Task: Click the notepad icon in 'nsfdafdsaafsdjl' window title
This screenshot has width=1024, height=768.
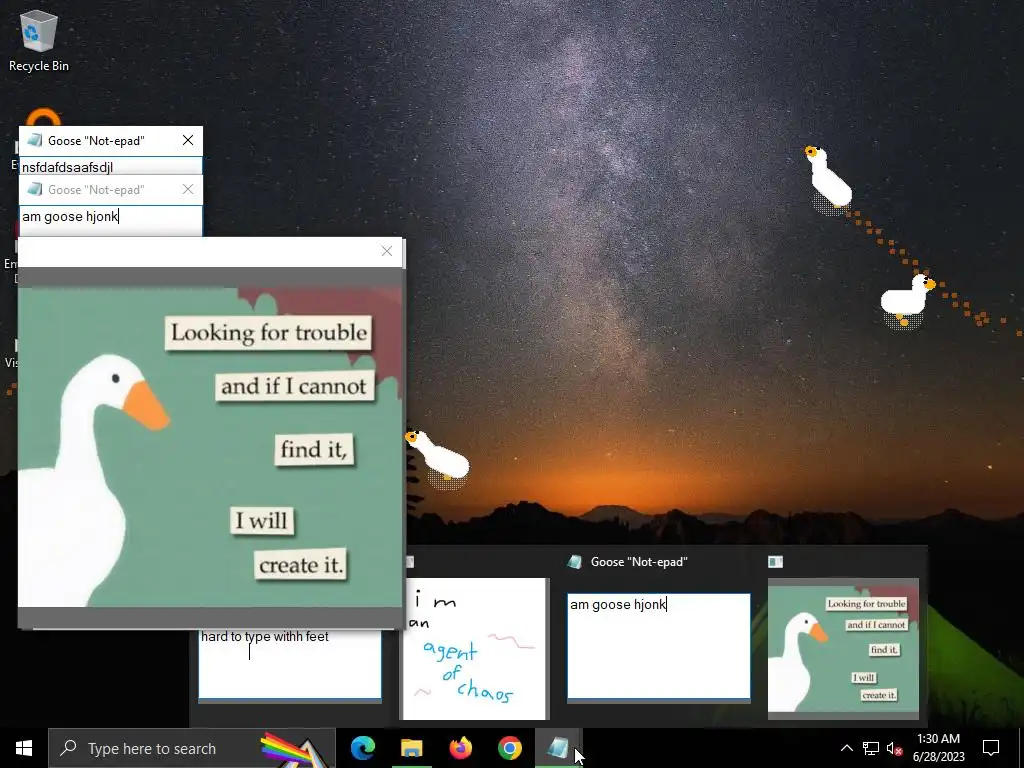Action: (35, 140)
